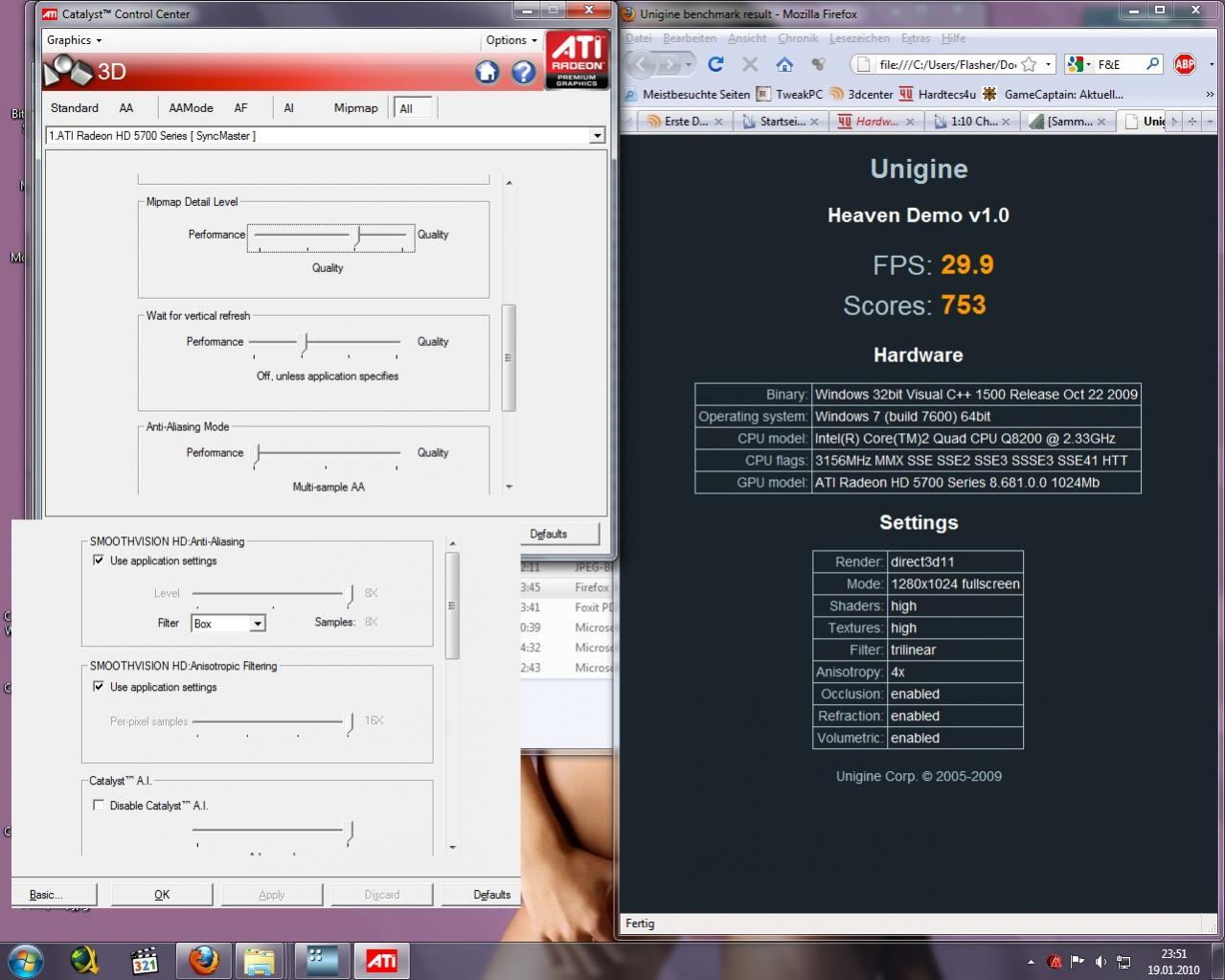Open Catalyst help question mark icon
This screenshot has width=1225, height=980.
click(x=523, y=72)
